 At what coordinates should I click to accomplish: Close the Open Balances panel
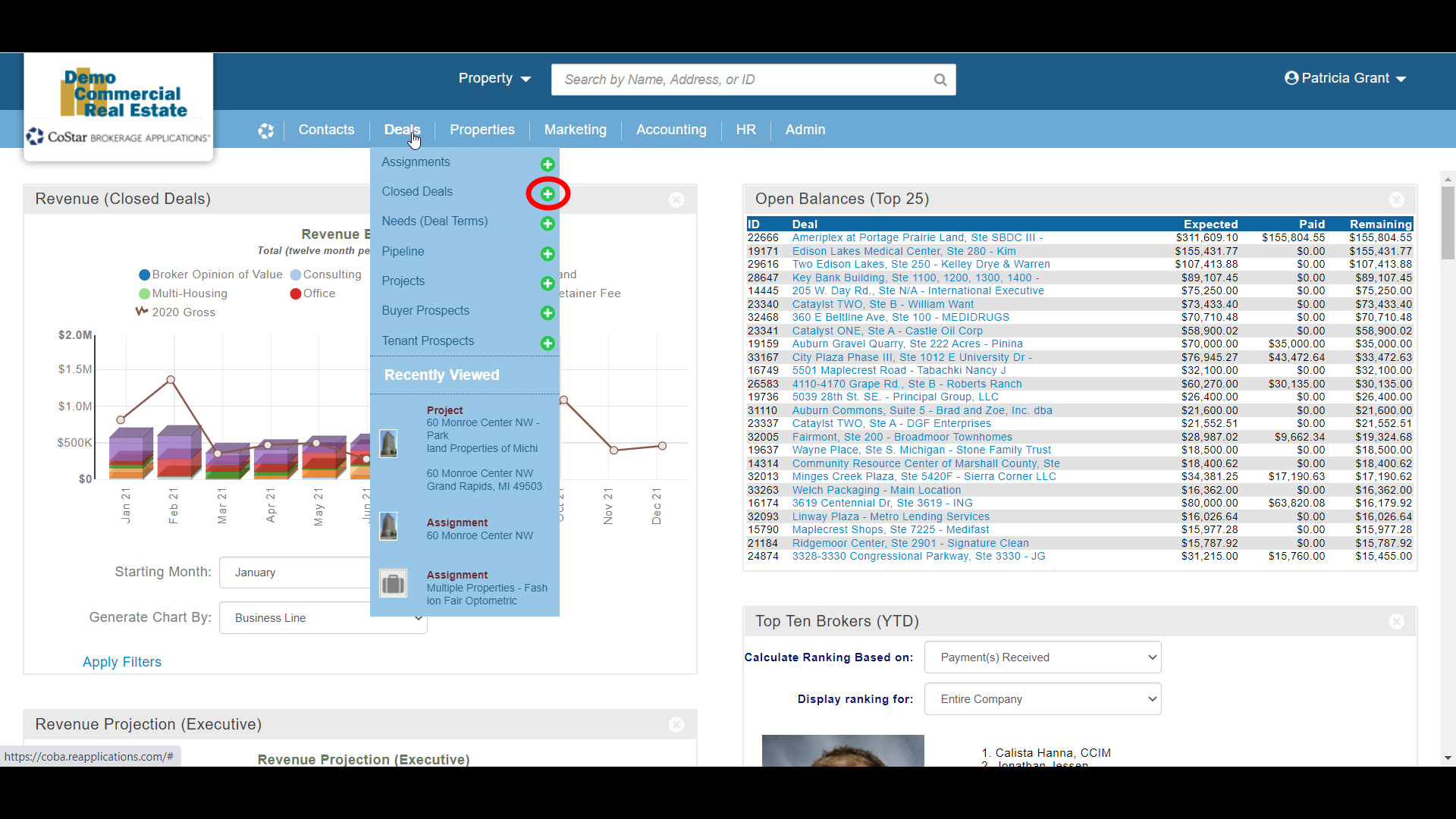pyautogui.click(x=1396, y=199)
